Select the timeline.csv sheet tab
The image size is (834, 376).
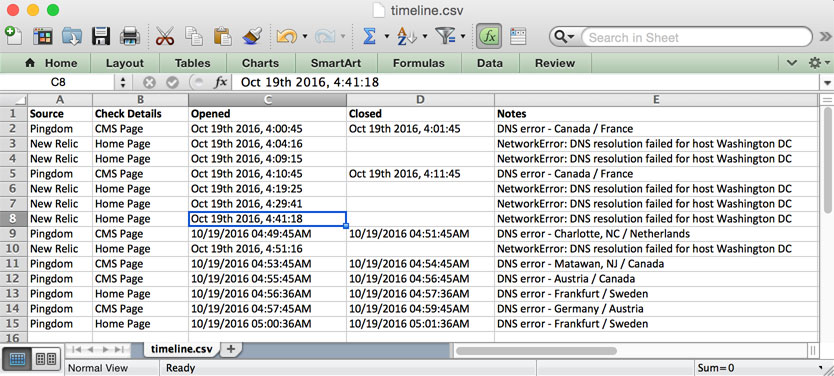pos(181,349)
